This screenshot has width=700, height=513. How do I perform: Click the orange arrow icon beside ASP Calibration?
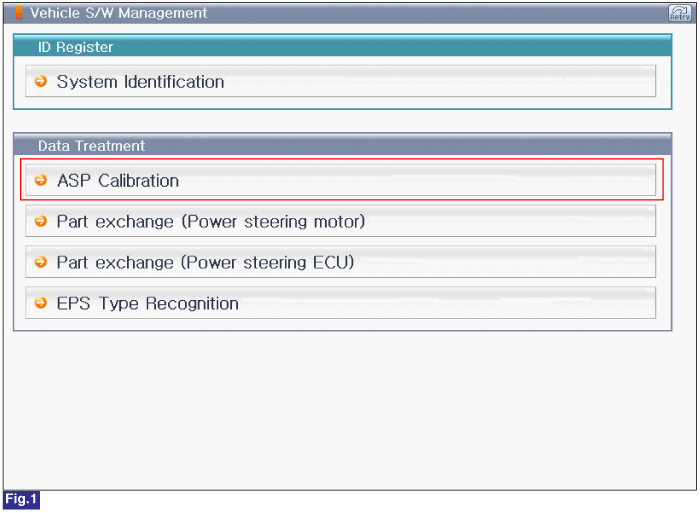point(41,180)
